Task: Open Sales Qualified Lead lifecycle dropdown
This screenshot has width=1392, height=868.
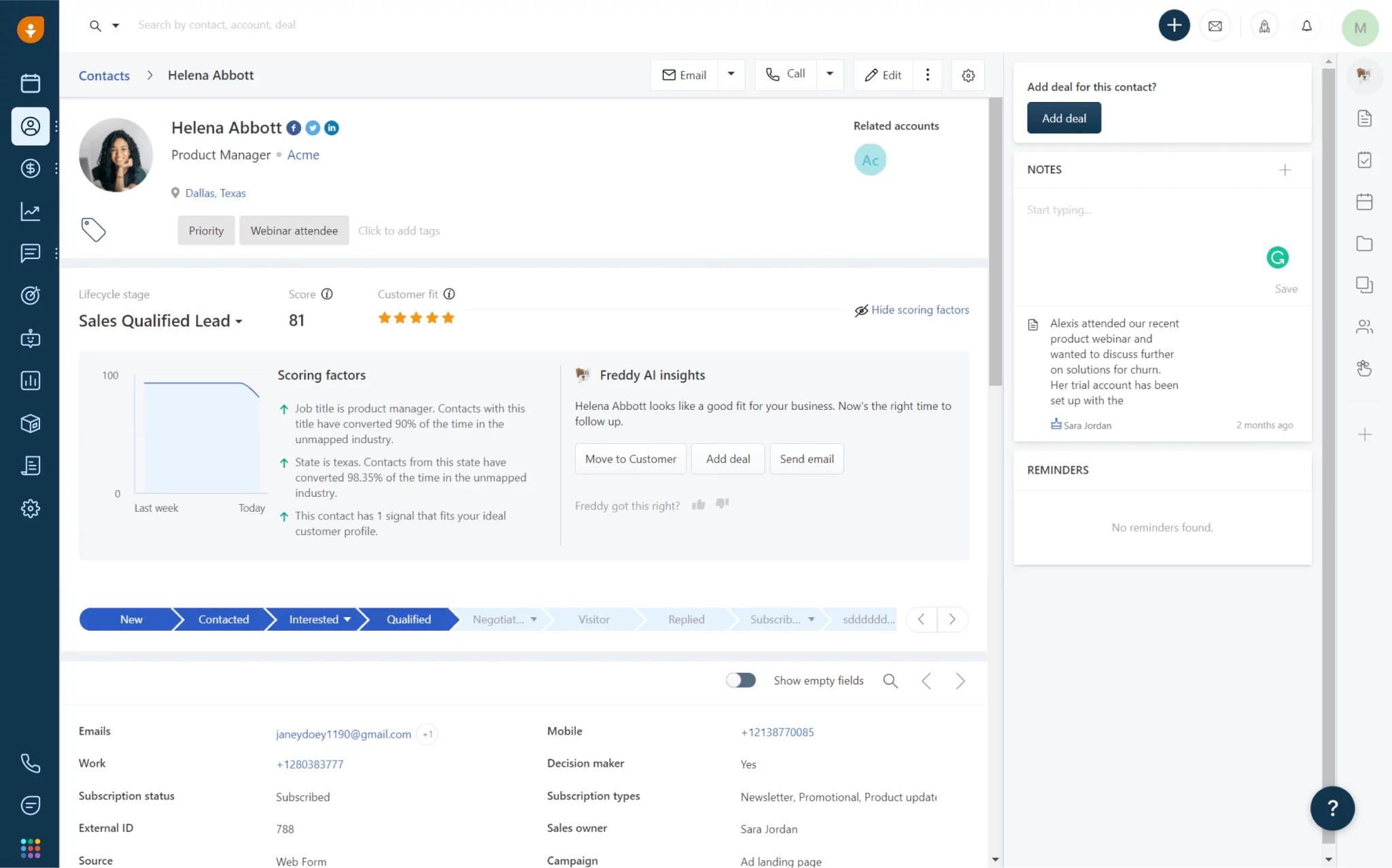Action: click(160, 321)
